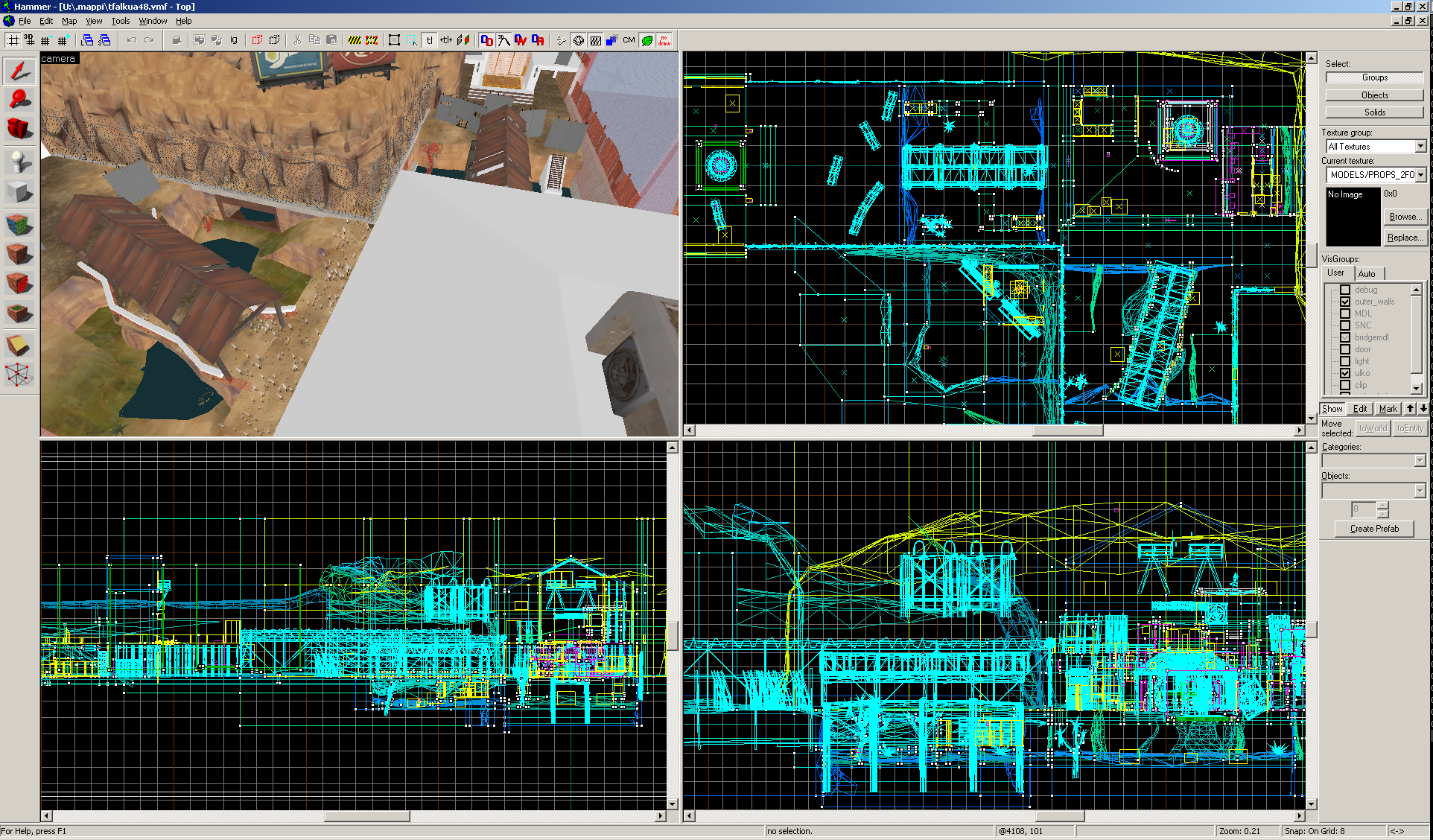Click the Create Prefab button
This screenshot has width=1433, height=840.
pos(1374,529)
